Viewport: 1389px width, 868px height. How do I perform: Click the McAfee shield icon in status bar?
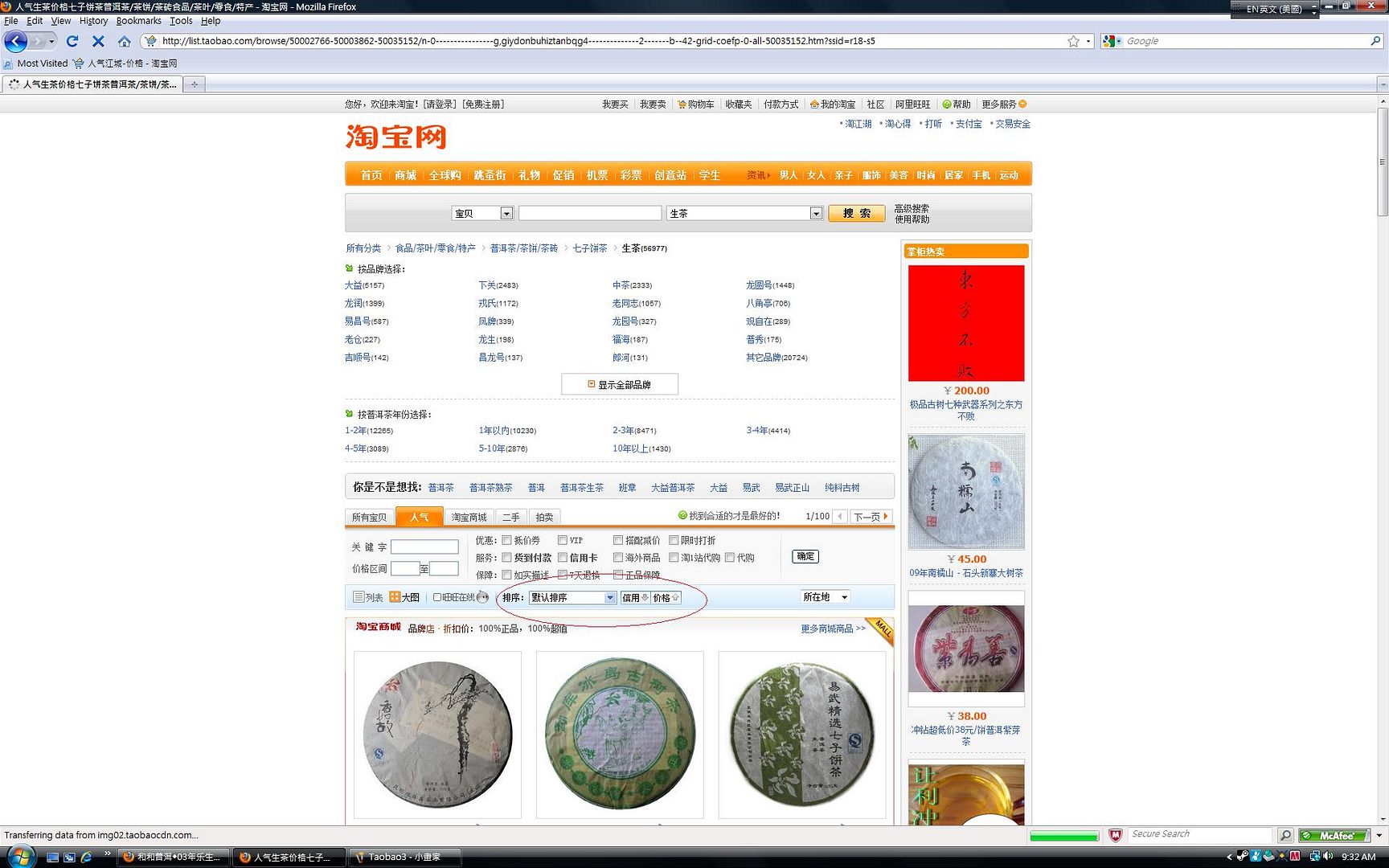point(1115,835)
